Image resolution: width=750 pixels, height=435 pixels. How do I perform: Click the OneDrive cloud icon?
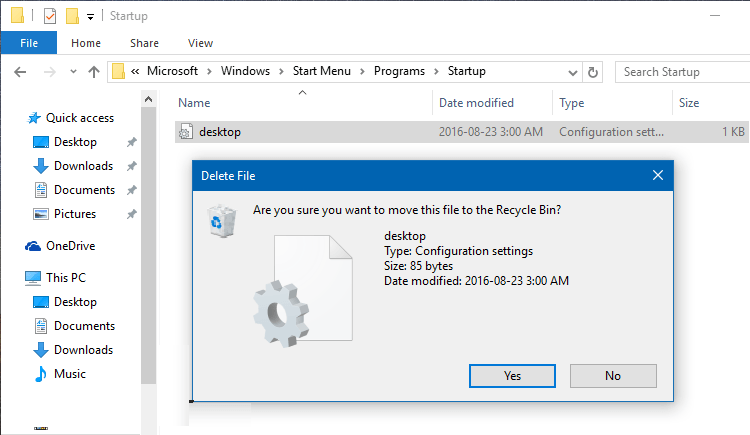click(33, 246)
